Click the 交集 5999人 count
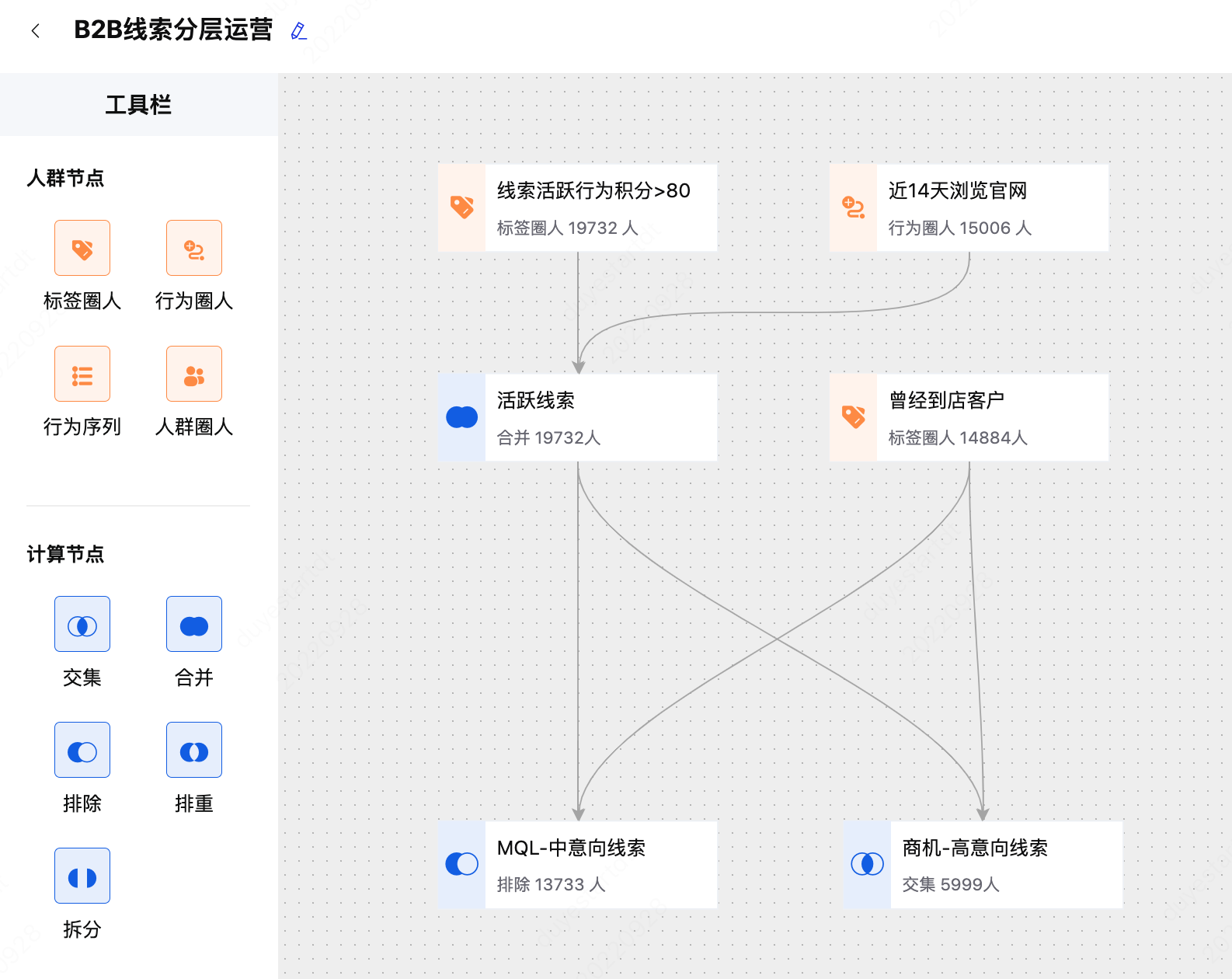Screen dimensions: 1232x979 click(951, 884)
